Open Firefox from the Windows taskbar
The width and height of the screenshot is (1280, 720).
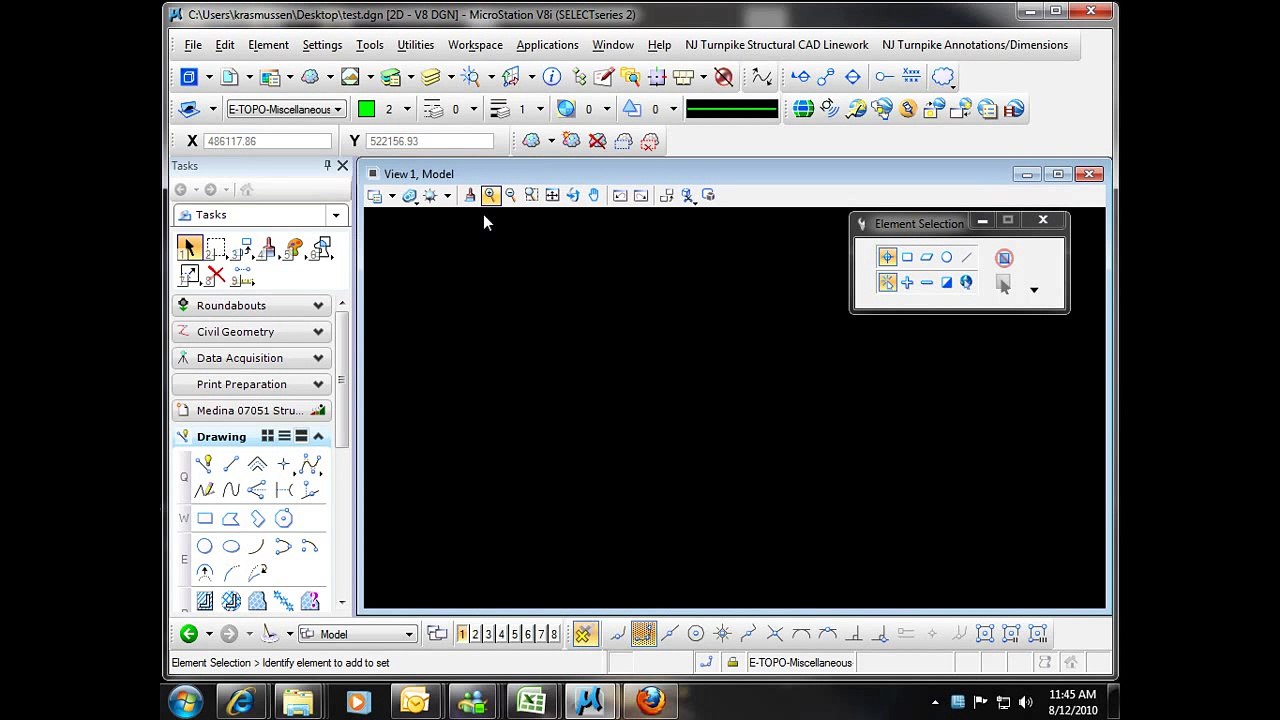(650, 701)
